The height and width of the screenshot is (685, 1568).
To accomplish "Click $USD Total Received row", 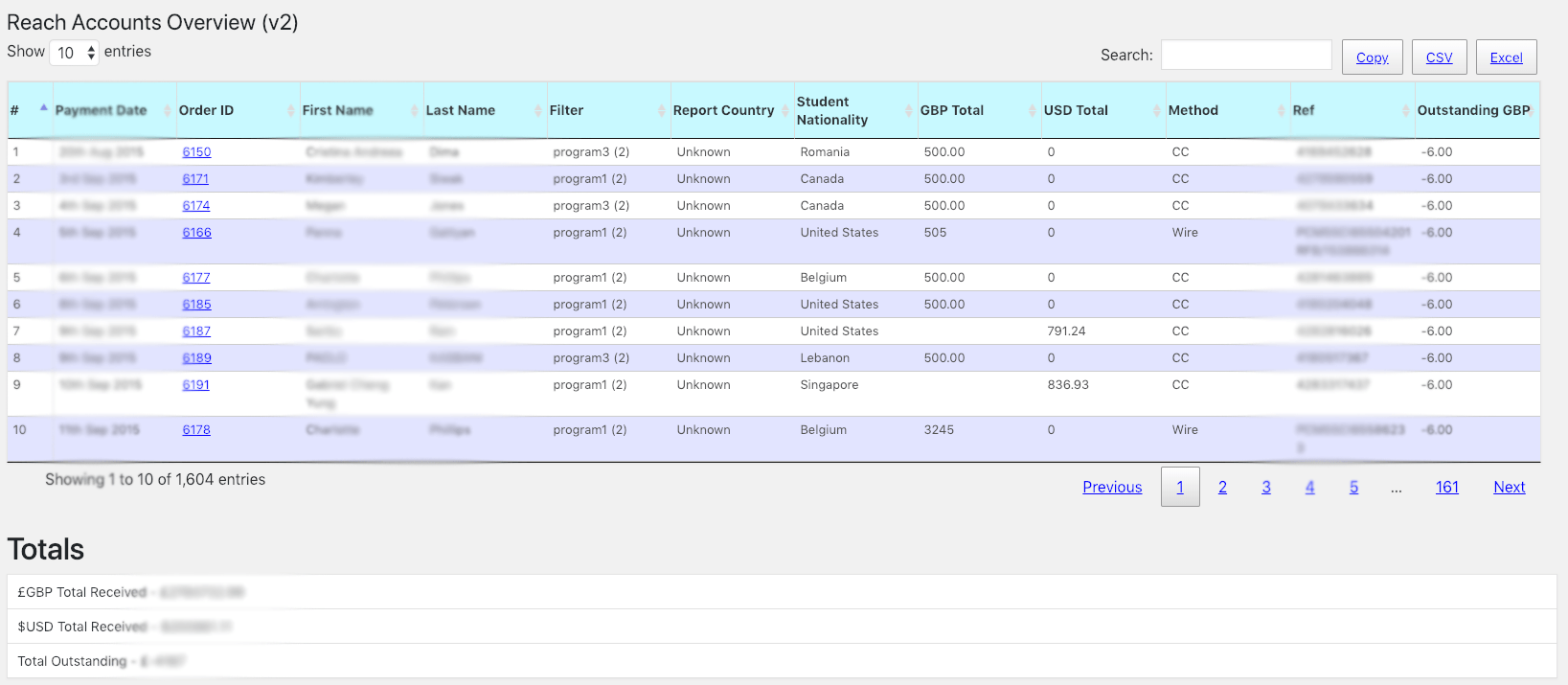I will tap(782, 627).
